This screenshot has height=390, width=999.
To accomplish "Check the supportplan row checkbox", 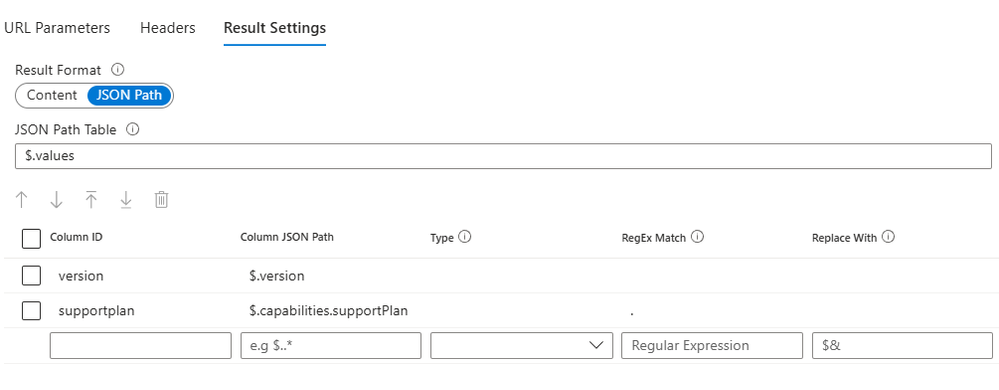I will [x=31, y=311].
